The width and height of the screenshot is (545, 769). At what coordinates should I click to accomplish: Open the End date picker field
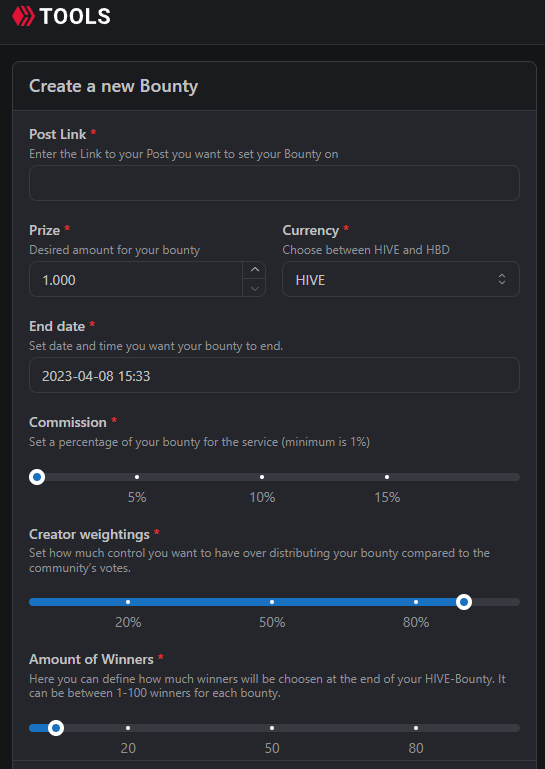click(274, 375)
